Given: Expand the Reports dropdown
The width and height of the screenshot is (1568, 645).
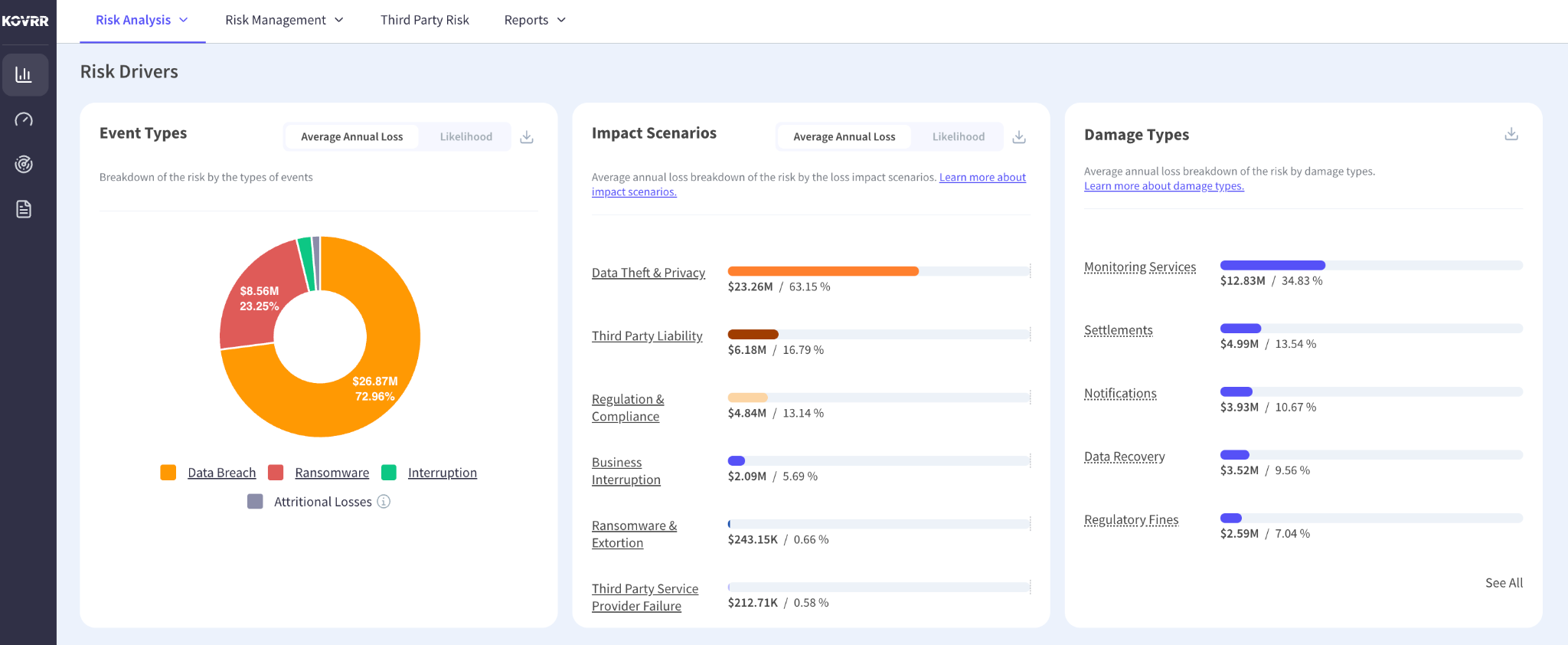Looking at the screenshot, I should coord(534,20).
